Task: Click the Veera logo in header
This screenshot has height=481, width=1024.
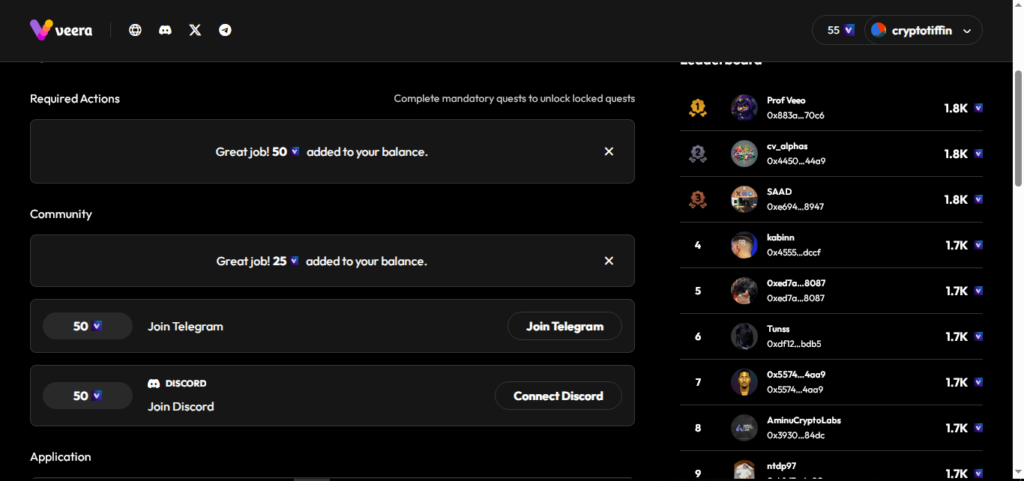Action: tap(61, 30)
